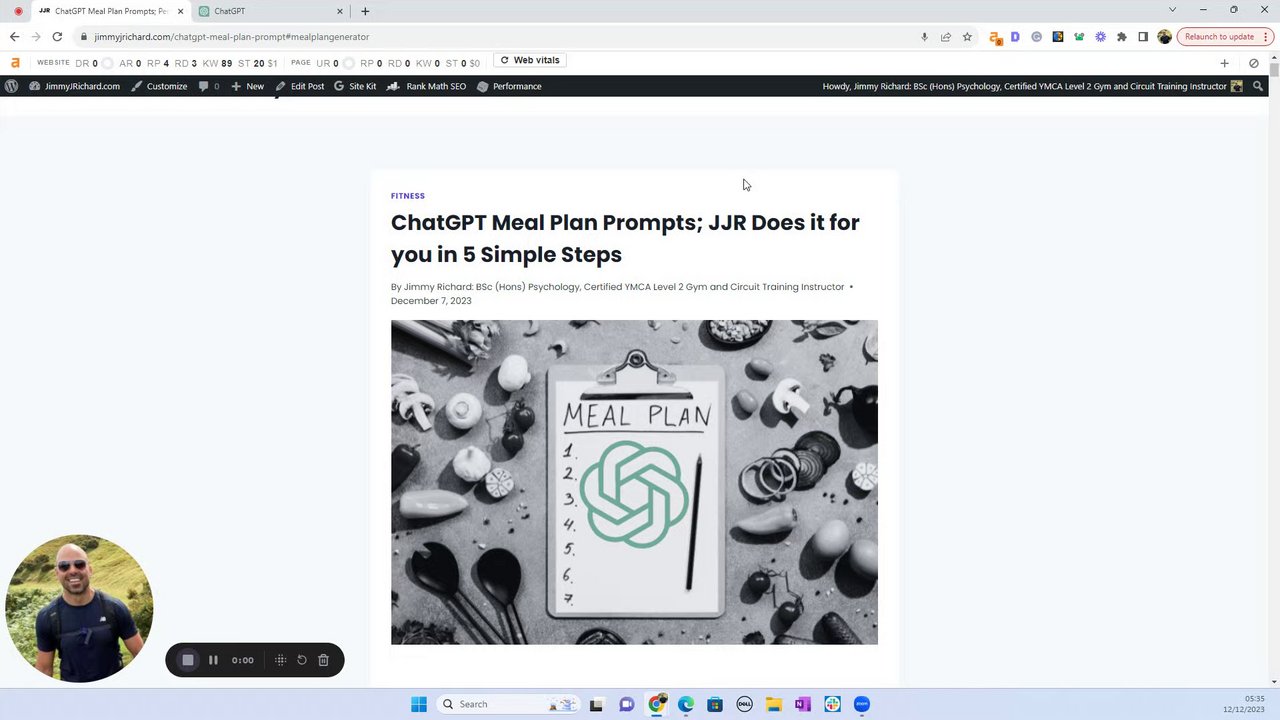Activate voice search microphone in address bar
The height and width of the screenshot is (720, 1280).
924,37
